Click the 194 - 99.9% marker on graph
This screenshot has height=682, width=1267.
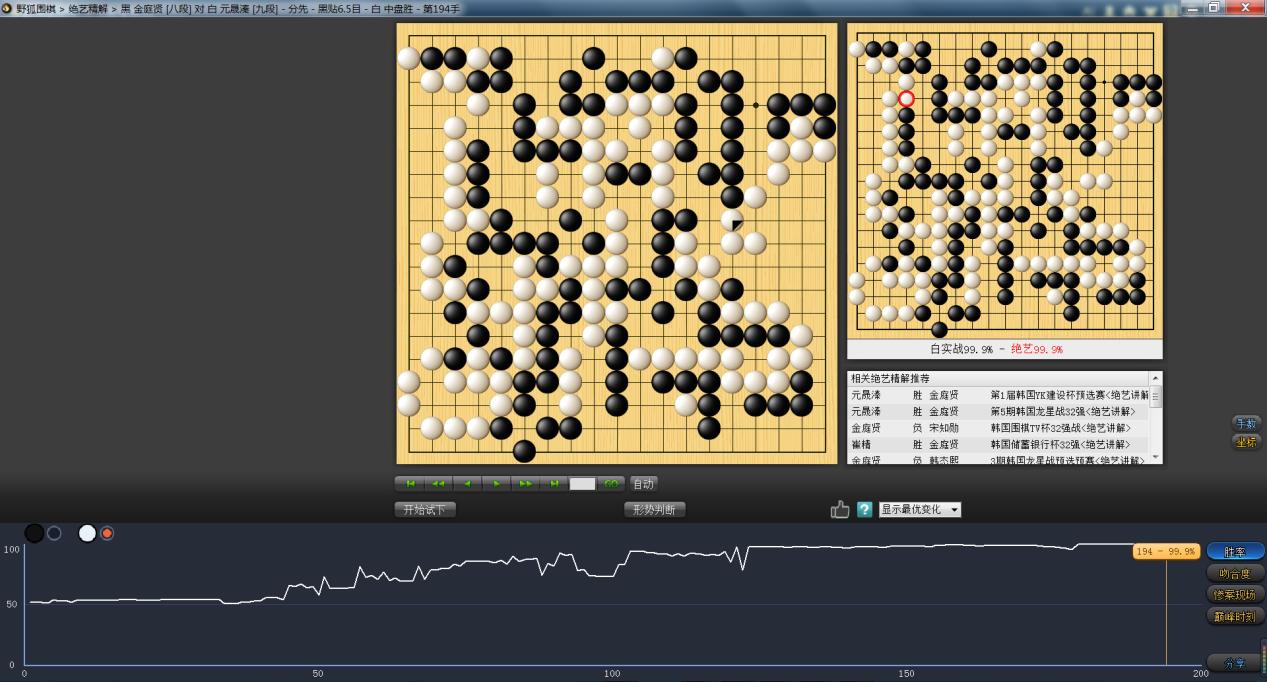click(1164, 551)
